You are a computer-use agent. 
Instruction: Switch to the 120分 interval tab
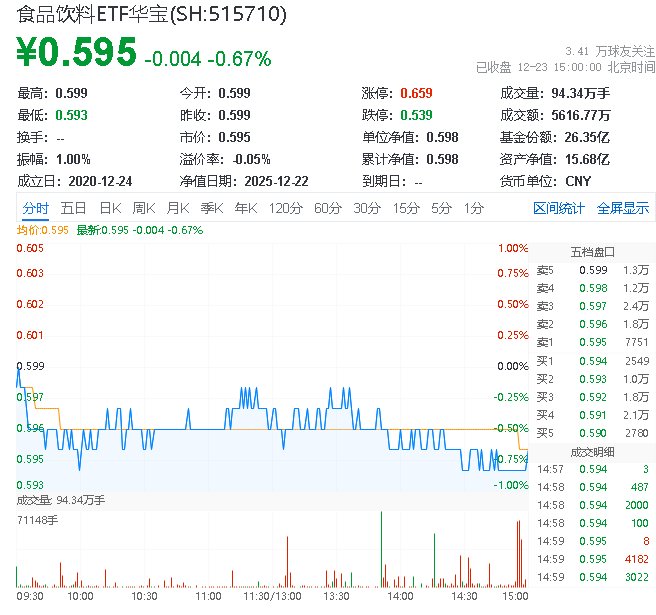[286, 208]
